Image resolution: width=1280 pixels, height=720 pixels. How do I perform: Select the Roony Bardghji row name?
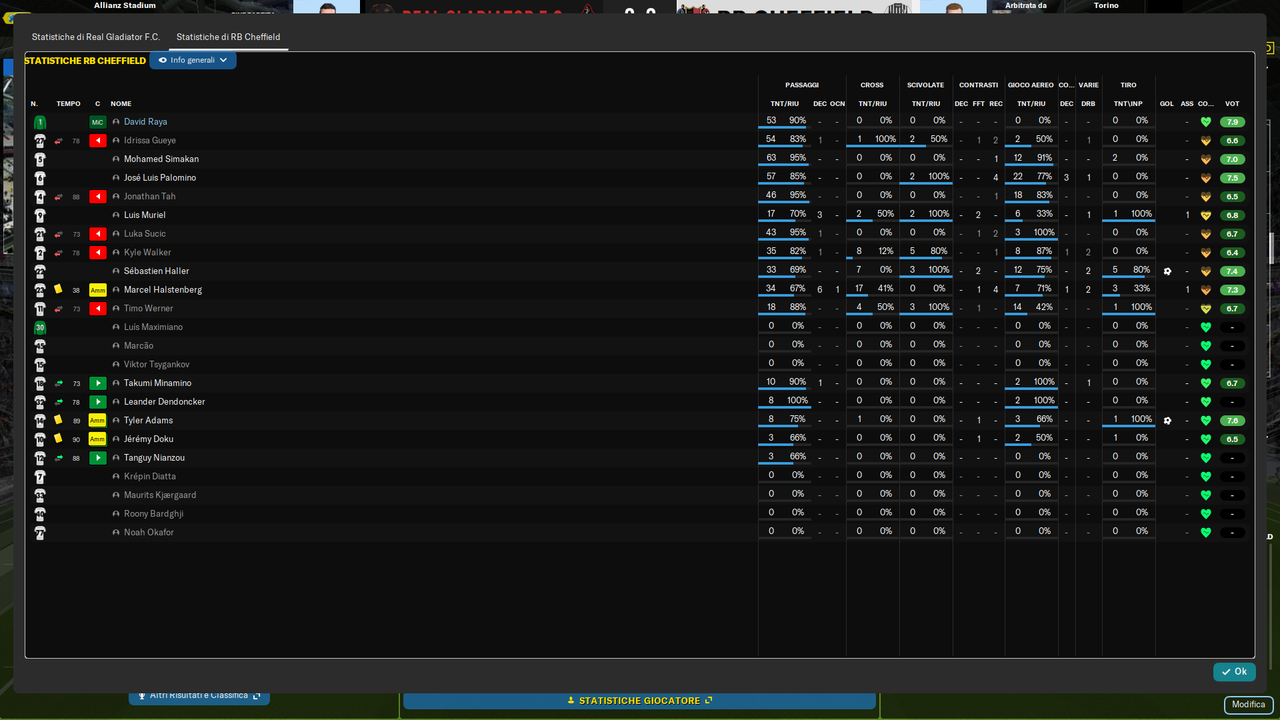click(x=154, y=514)
